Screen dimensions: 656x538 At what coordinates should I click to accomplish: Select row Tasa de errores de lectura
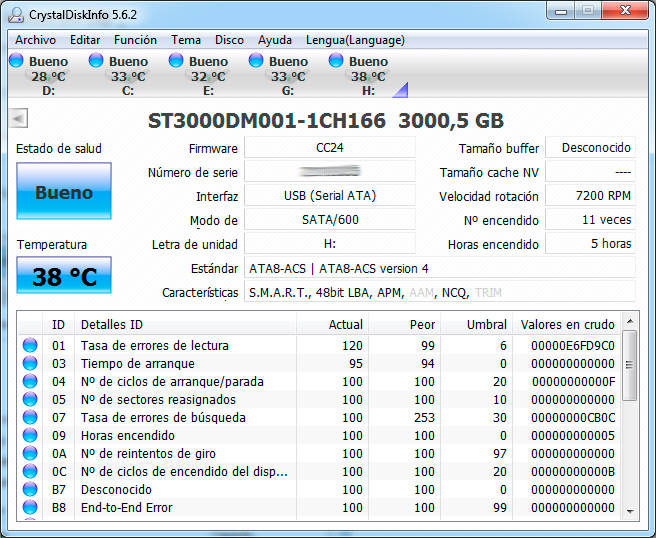pyautogui.click(x=320, y=346)
